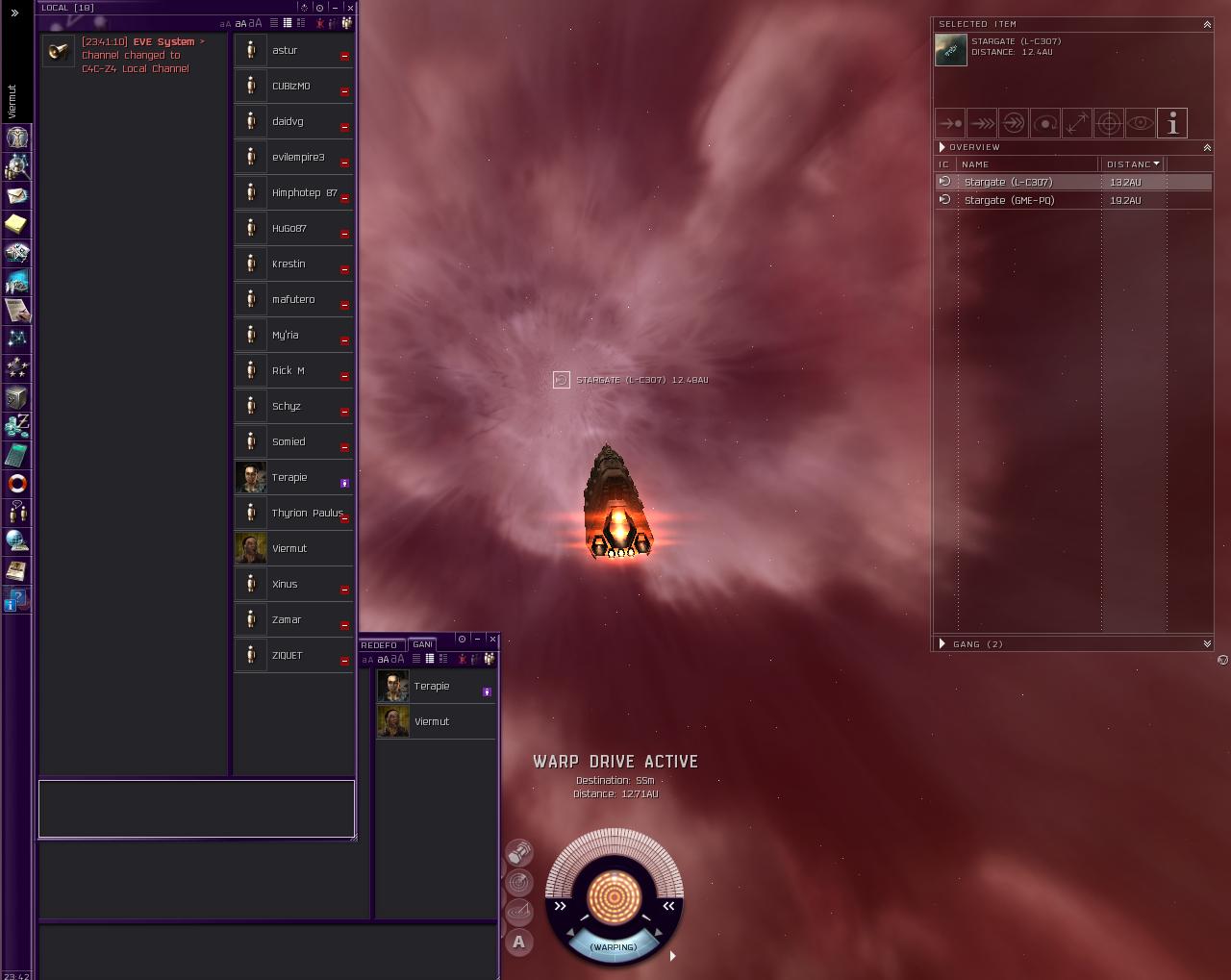Image resolution: width=1231 pixels, height=980 pixels.
Task: Click the glowing capacitor center on HUD
Action: point(614,895)
